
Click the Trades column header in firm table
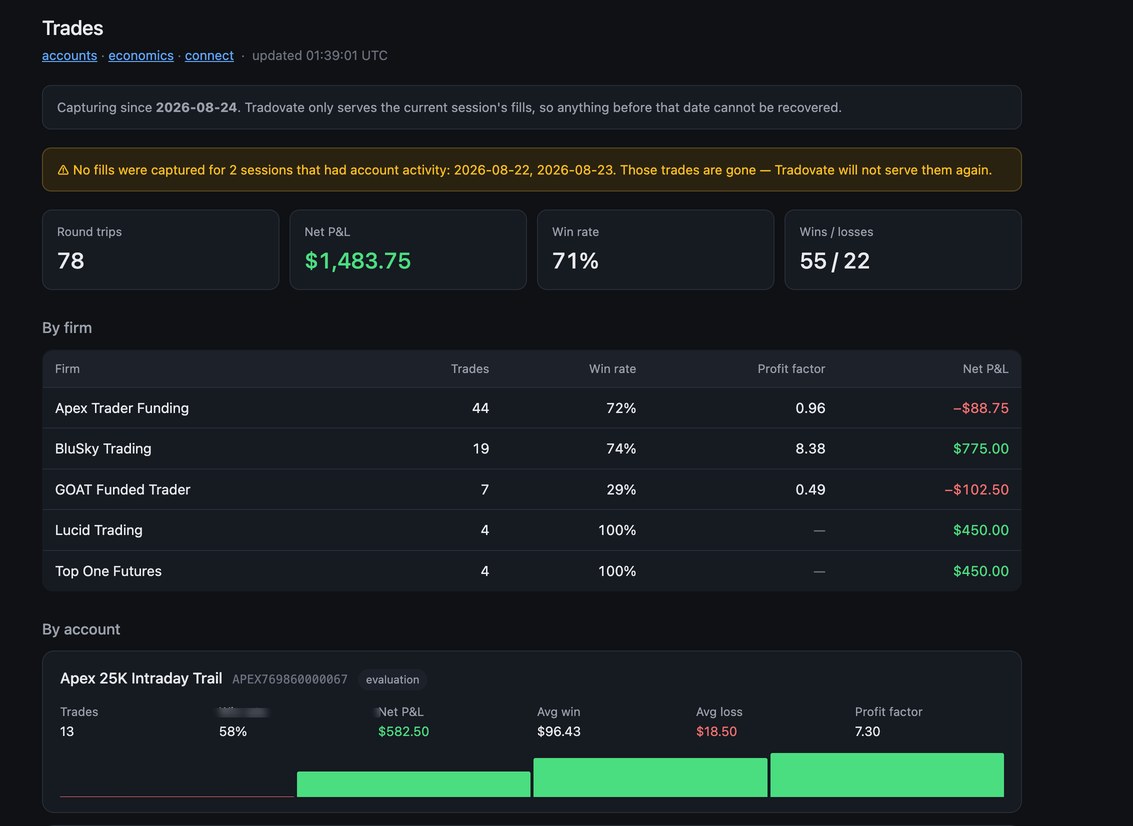(470, 369)
